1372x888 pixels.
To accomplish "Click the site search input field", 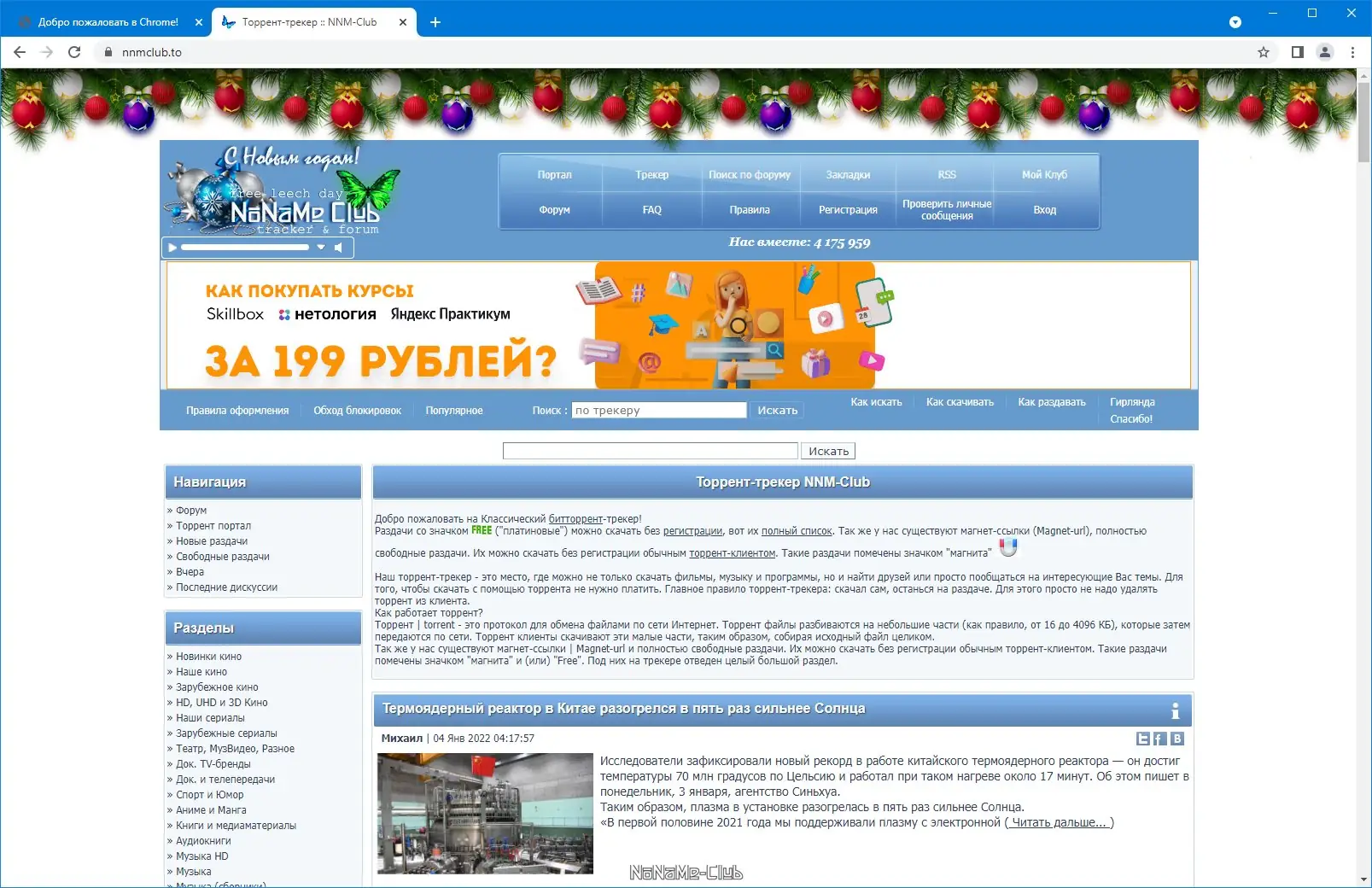I will pos(658,410).
